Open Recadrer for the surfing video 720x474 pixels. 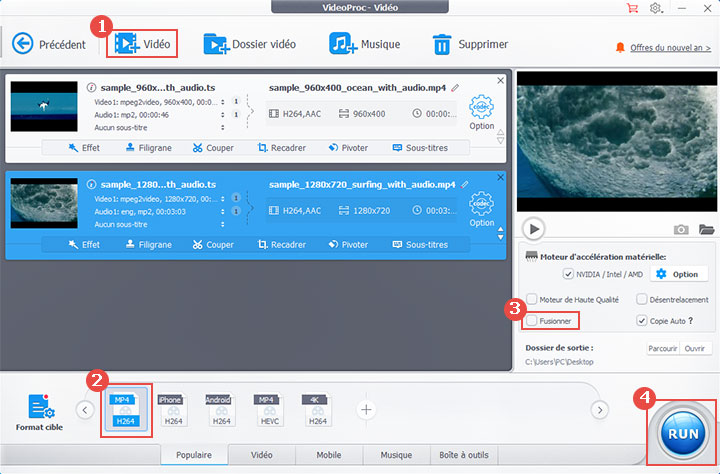[281, 245]
